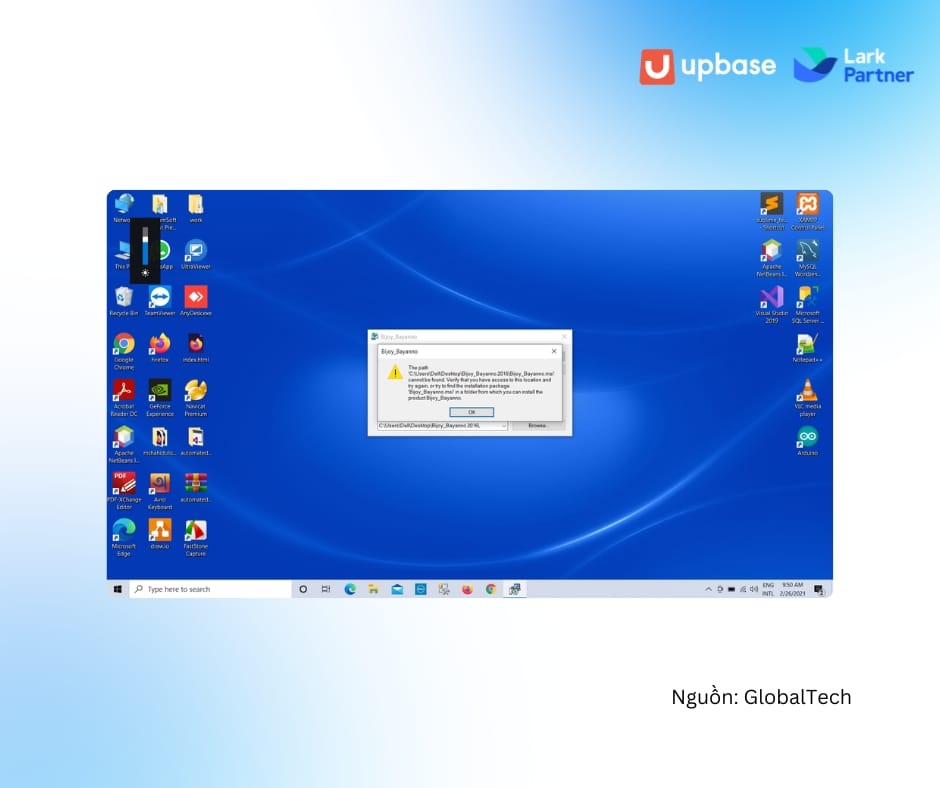Launch draw.io desktop shortcut
Viewport: 940px width, 788px height.
point(159,534)
